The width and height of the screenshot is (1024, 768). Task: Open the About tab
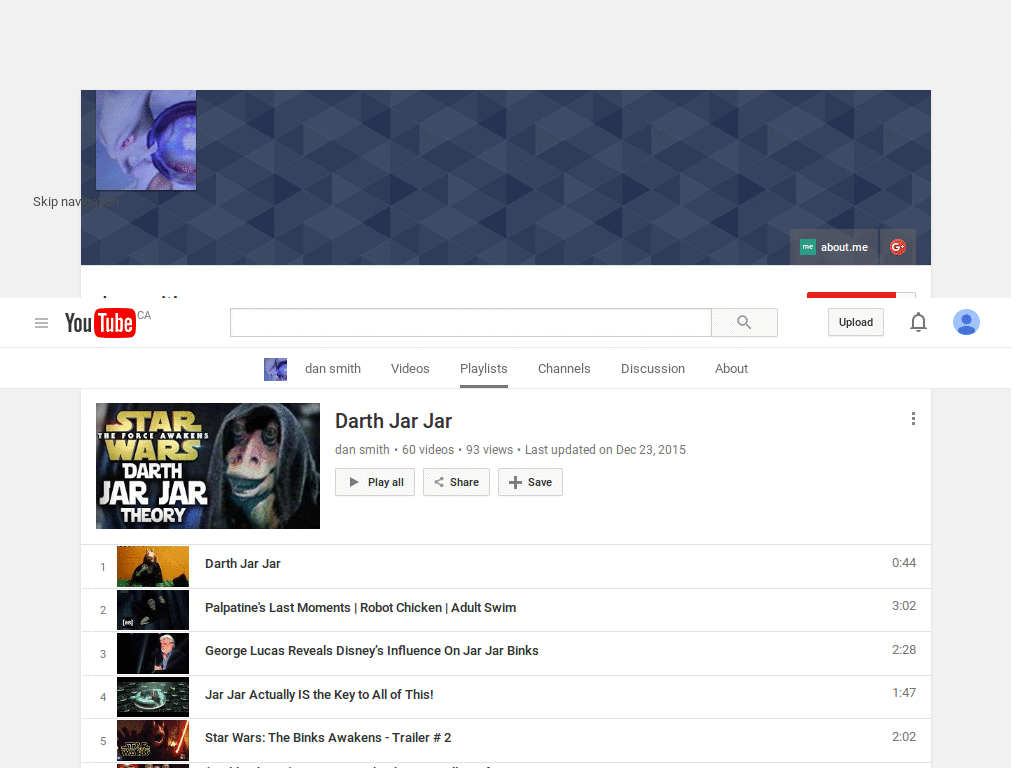coord(731,369)
